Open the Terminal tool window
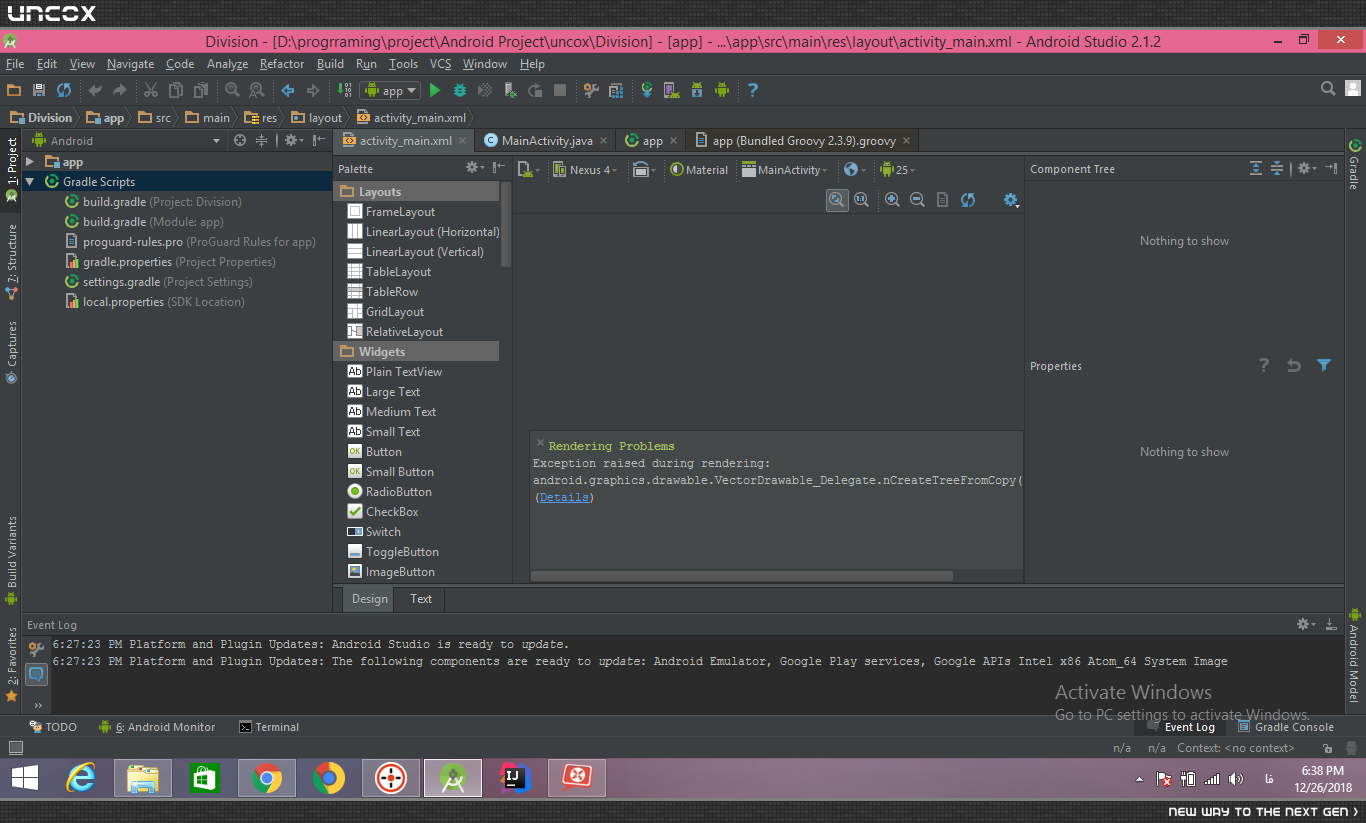Screen dimensions: 1366x823 tap(269, 727)
